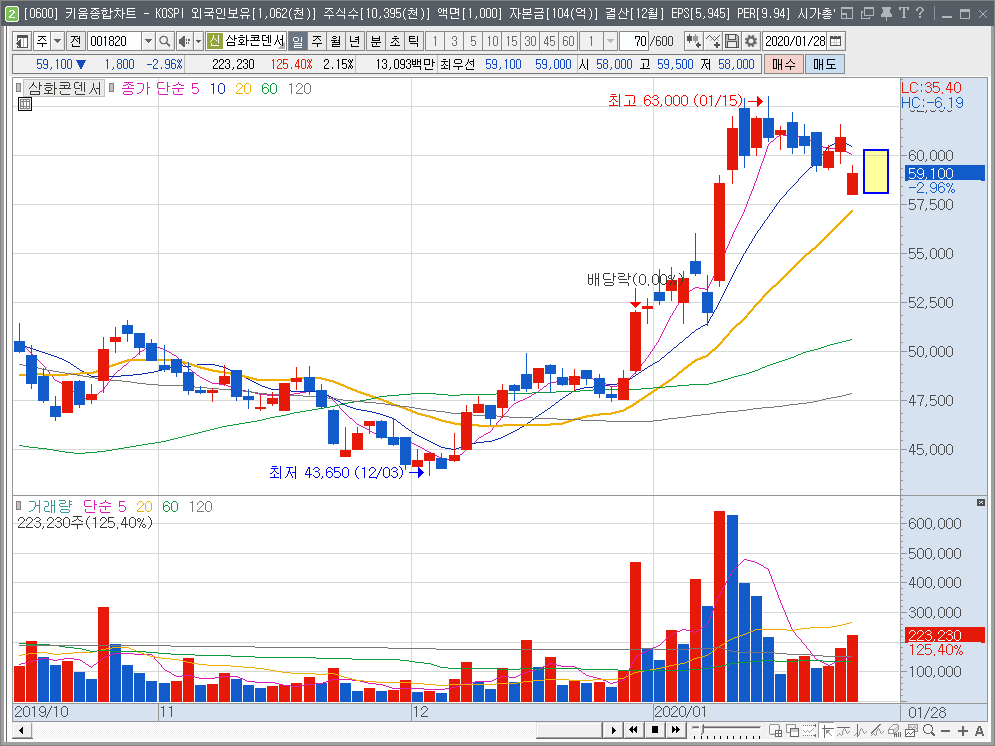Click the duplicate window icon in title bar

(x=867, y=13)
